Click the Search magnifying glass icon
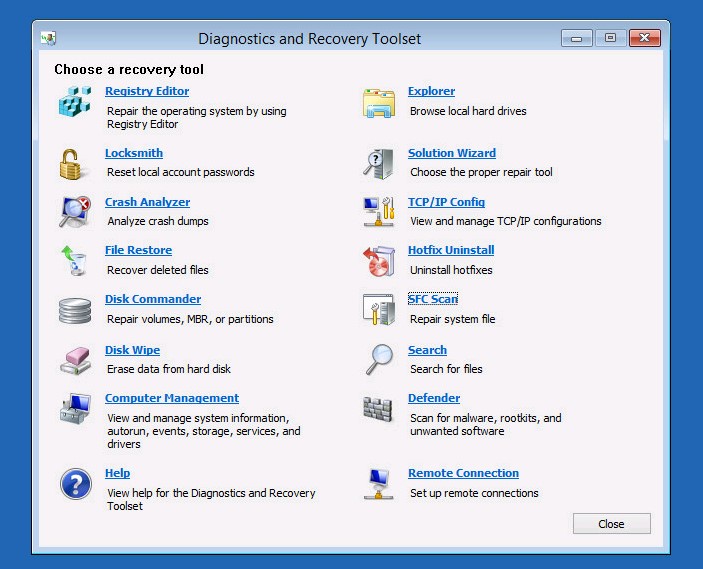 click(x=378, y=359)
